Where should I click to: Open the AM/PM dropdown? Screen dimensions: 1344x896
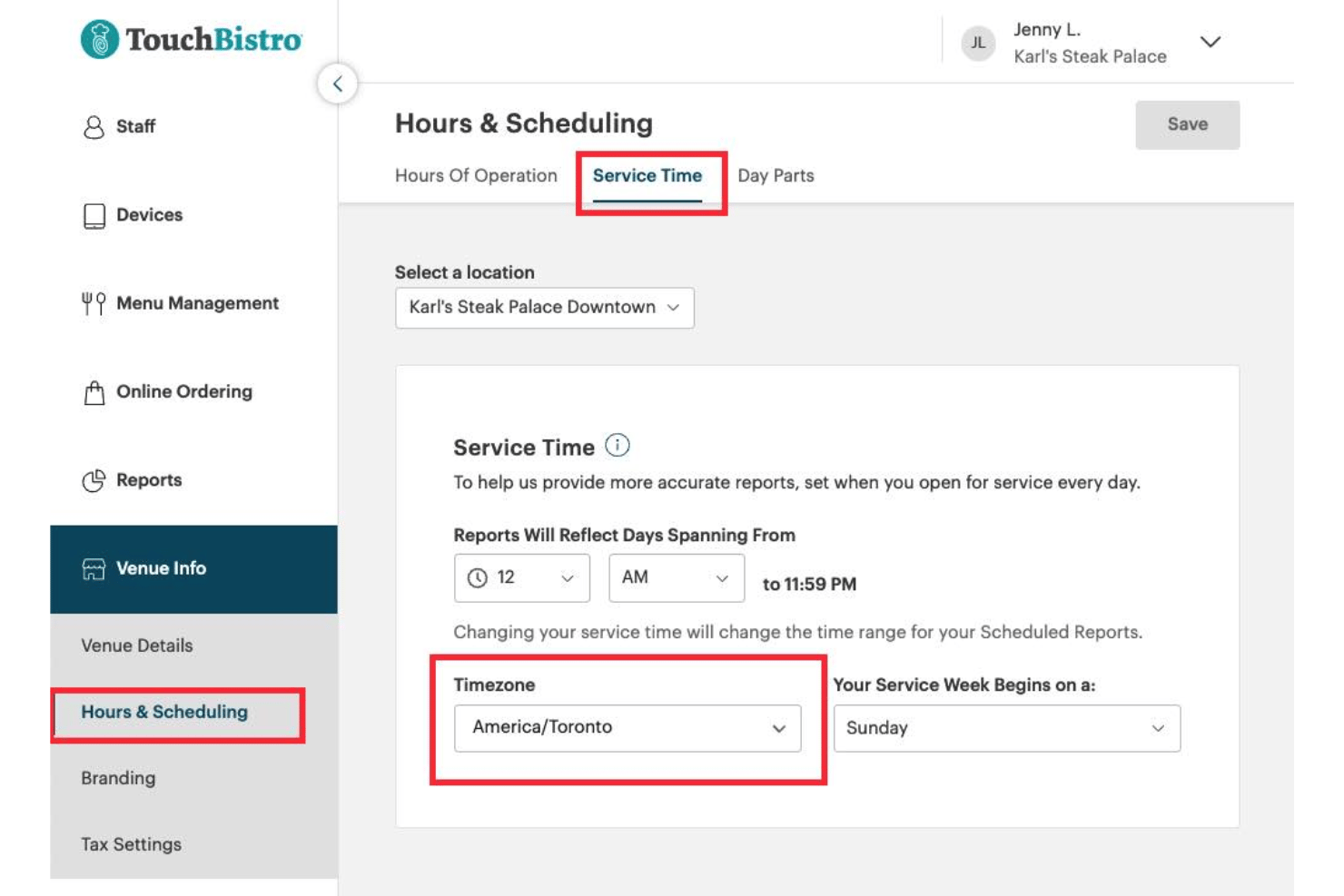click(x=677, y=578)
